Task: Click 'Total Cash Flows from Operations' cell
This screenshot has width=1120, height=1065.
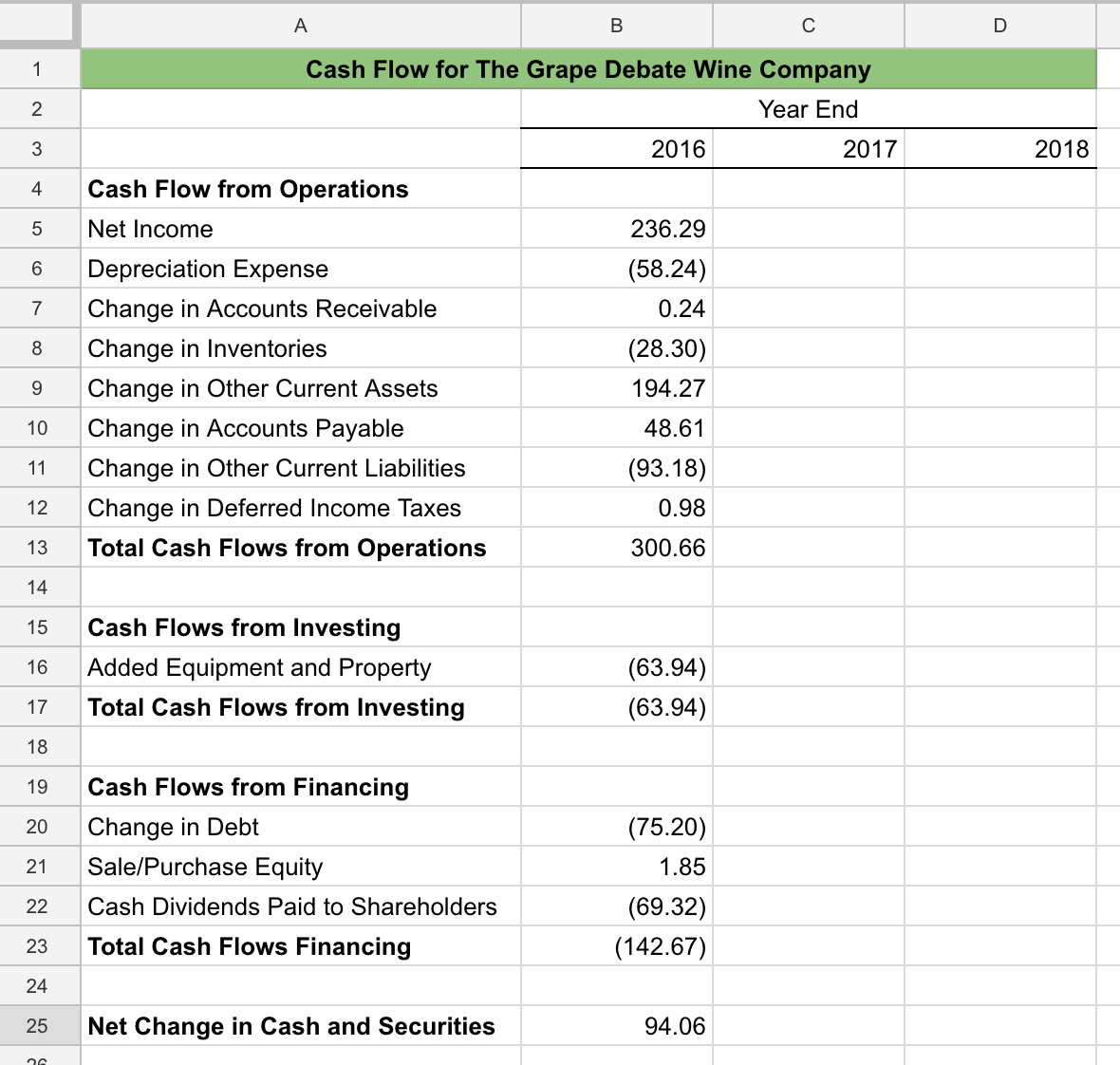Action: pos(301,548)
